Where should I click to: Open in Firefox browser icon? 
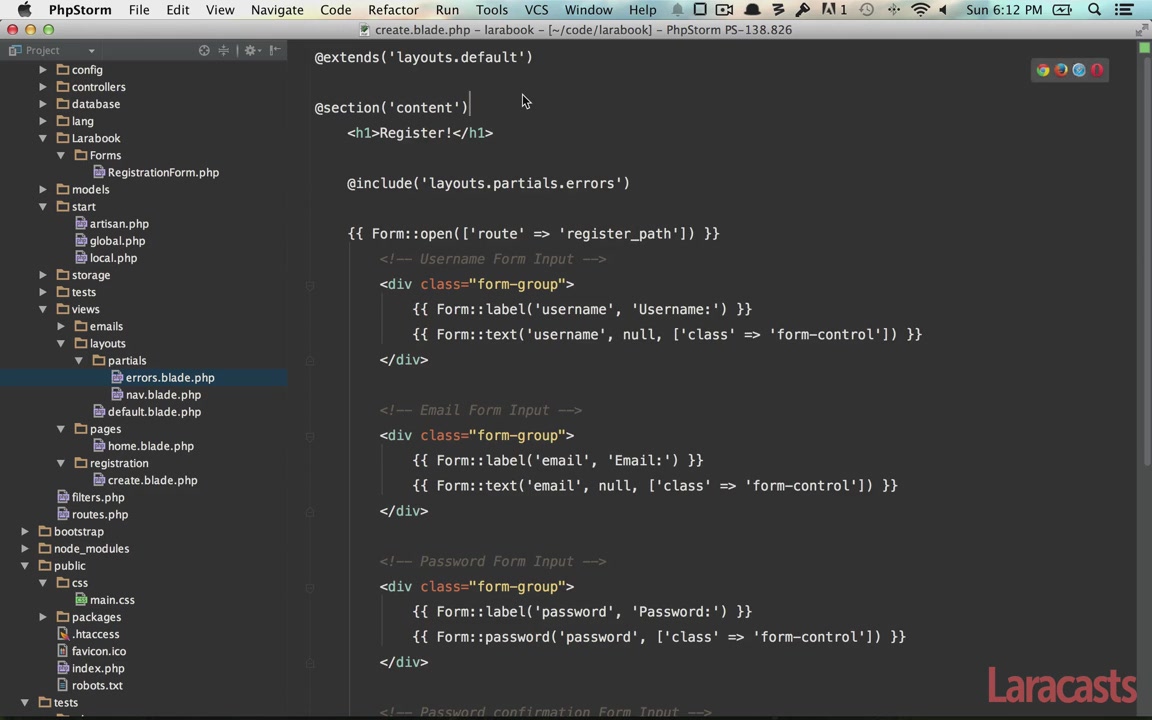click(1061, 71)
